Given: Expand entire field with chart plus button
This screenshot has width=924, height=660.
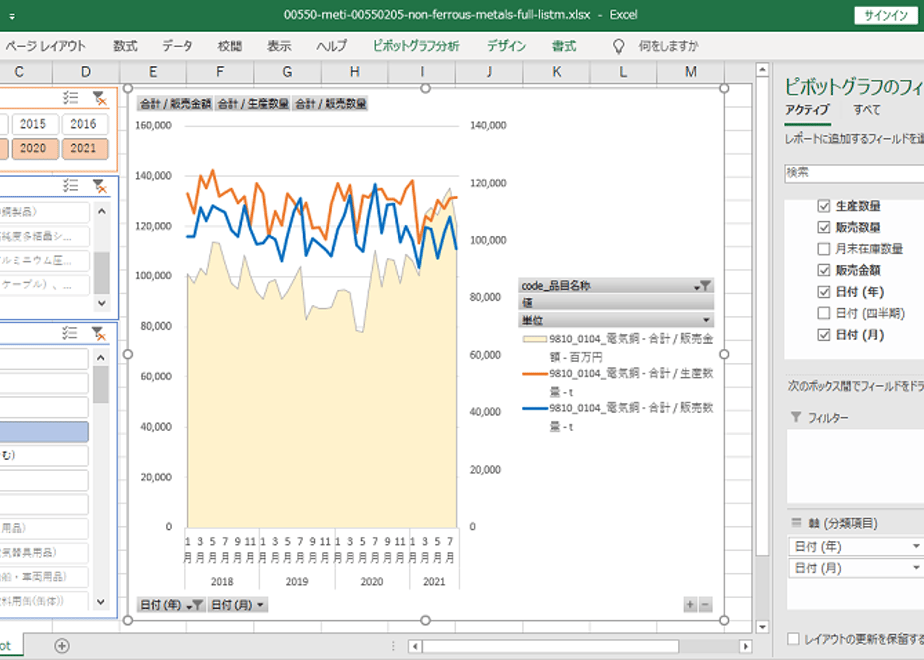Looking at the screenshot, I should click(690, 605).
